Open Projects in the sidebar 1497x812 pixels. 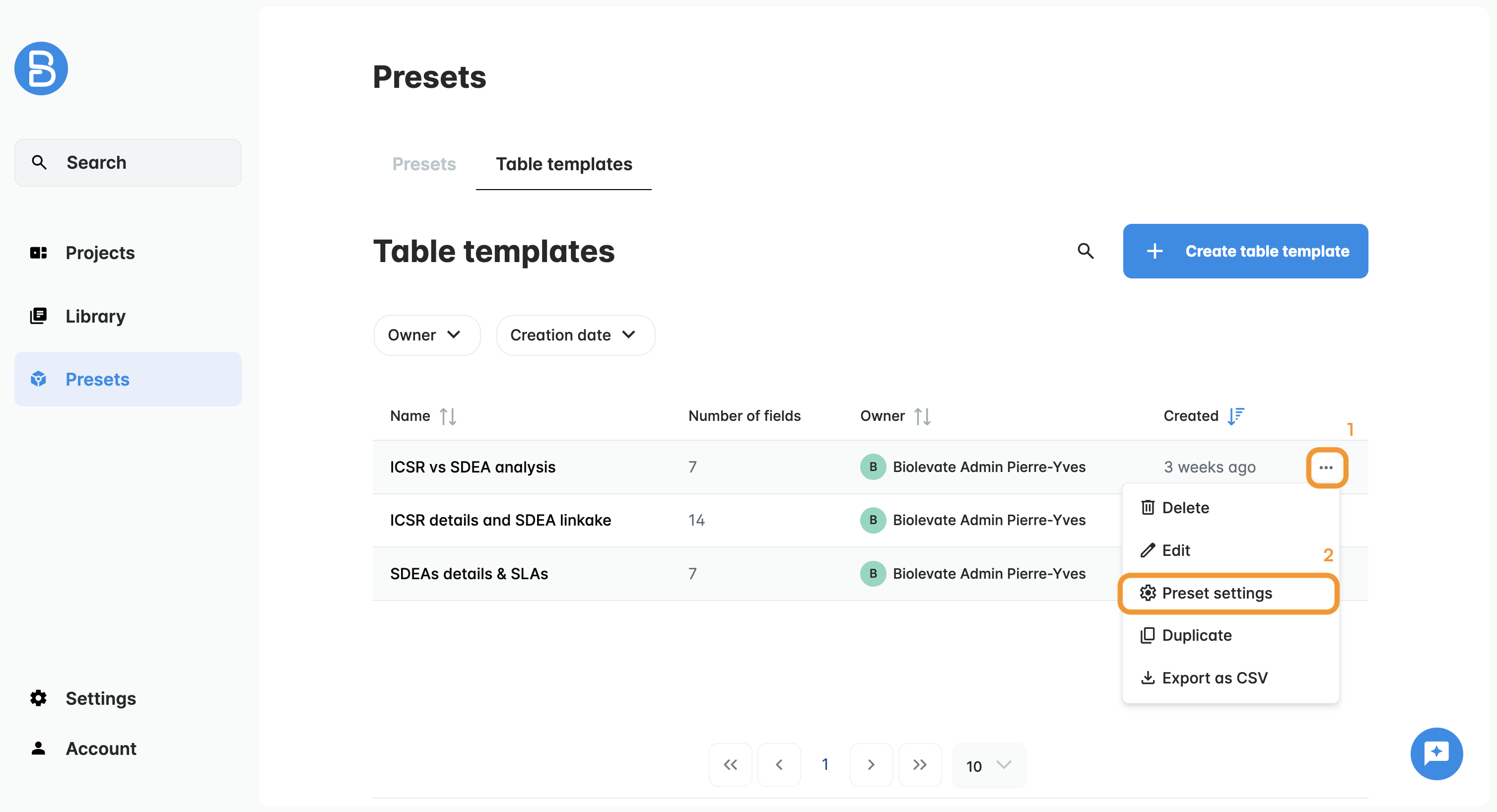pos(100,253)
